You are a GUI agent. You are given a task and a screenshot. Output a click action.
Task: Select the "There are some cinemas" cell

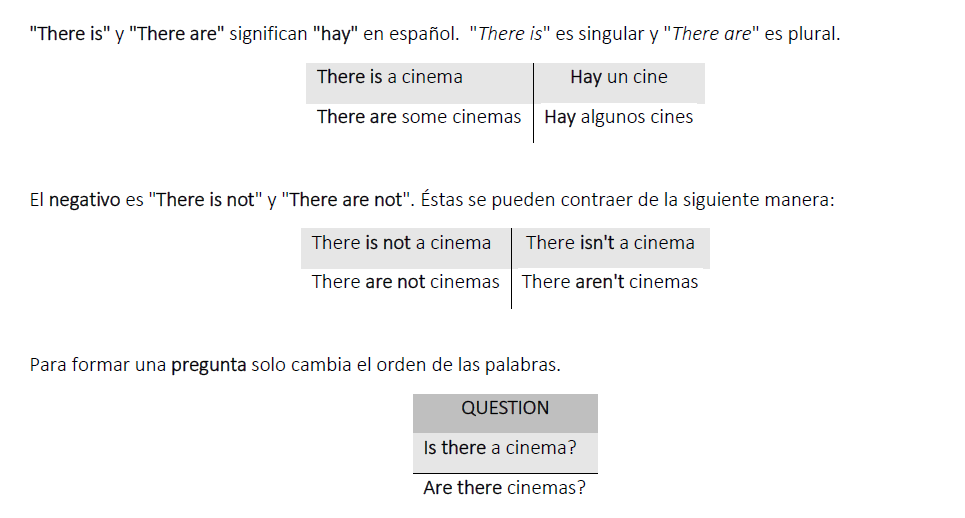[418, 117]
